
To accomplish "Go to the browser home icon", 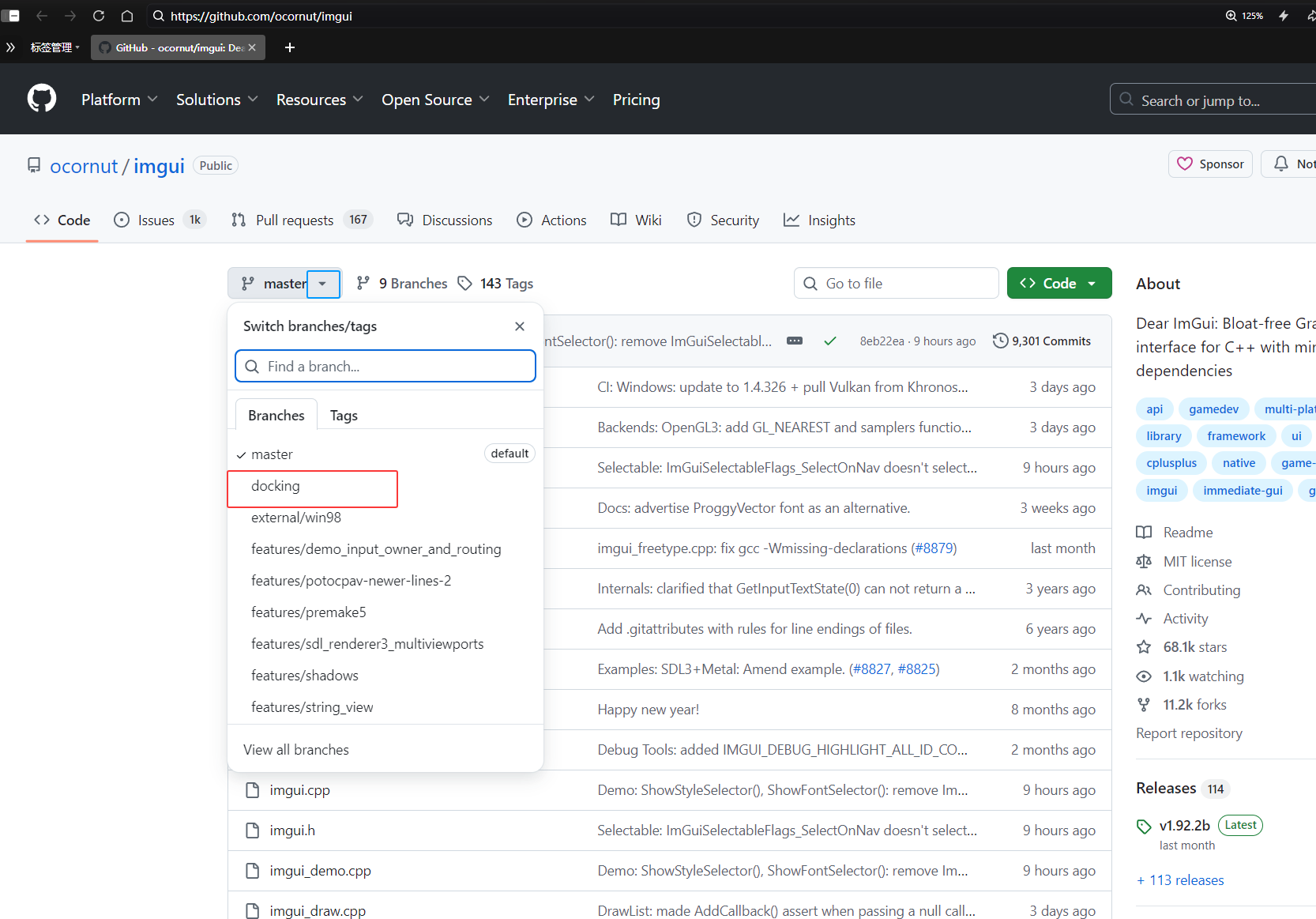I will tap(127, 16).
